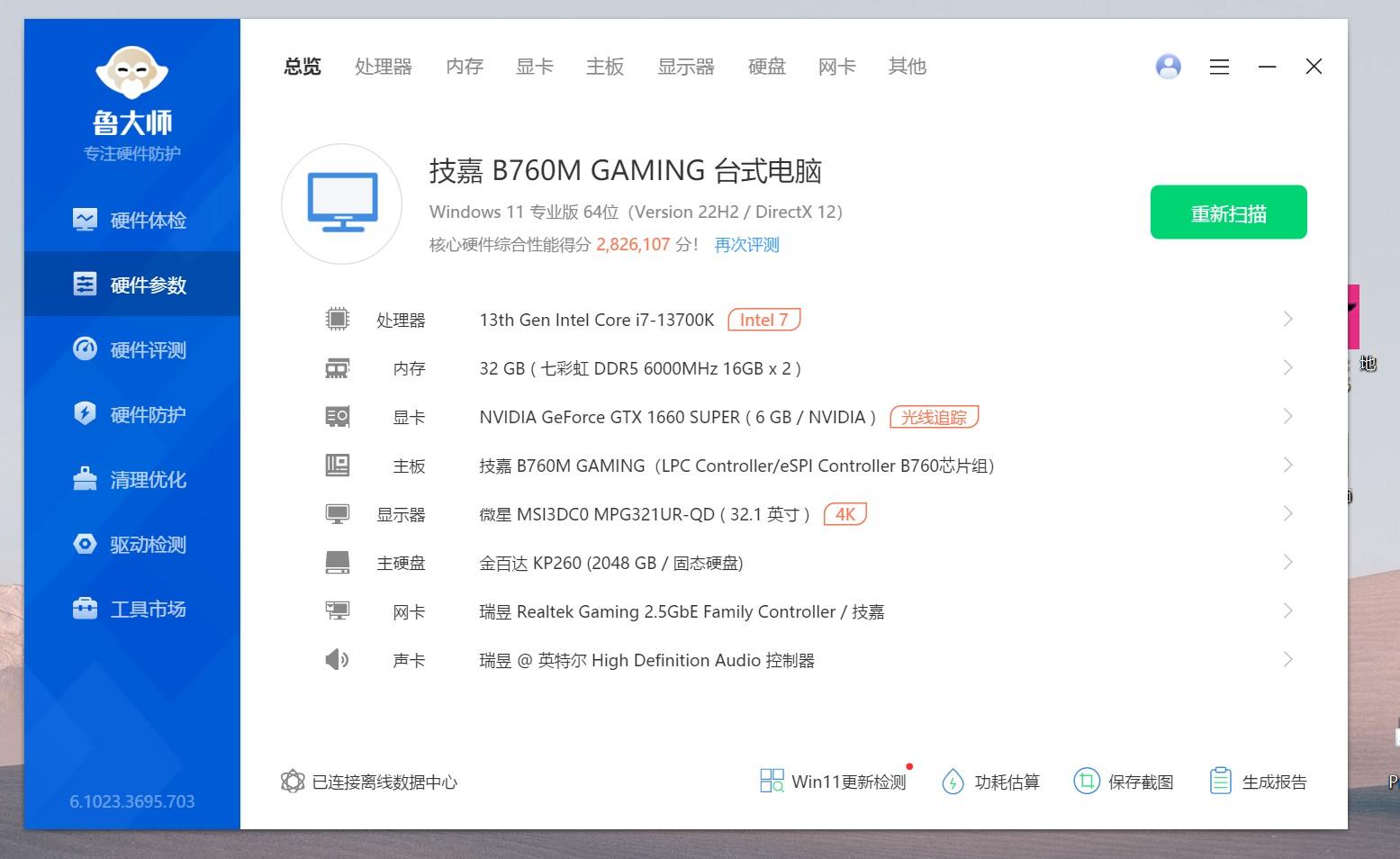
Task: Switch to the 总览 tab
Action: pyautogui.click(x=303, y=67)
